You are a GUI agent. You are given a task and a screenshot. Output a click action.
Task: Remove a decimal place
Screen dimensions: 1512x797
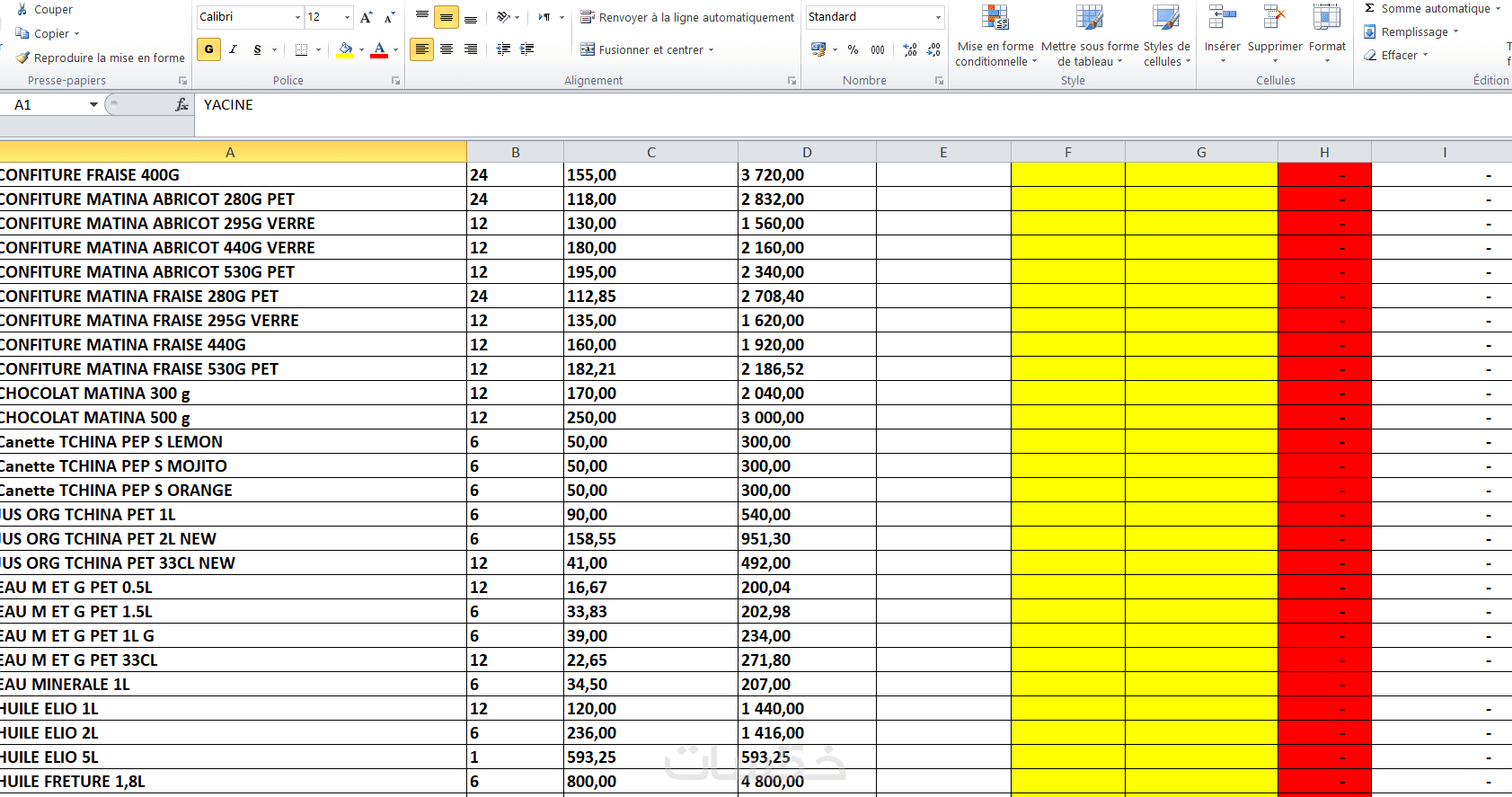tap(934, 49)
